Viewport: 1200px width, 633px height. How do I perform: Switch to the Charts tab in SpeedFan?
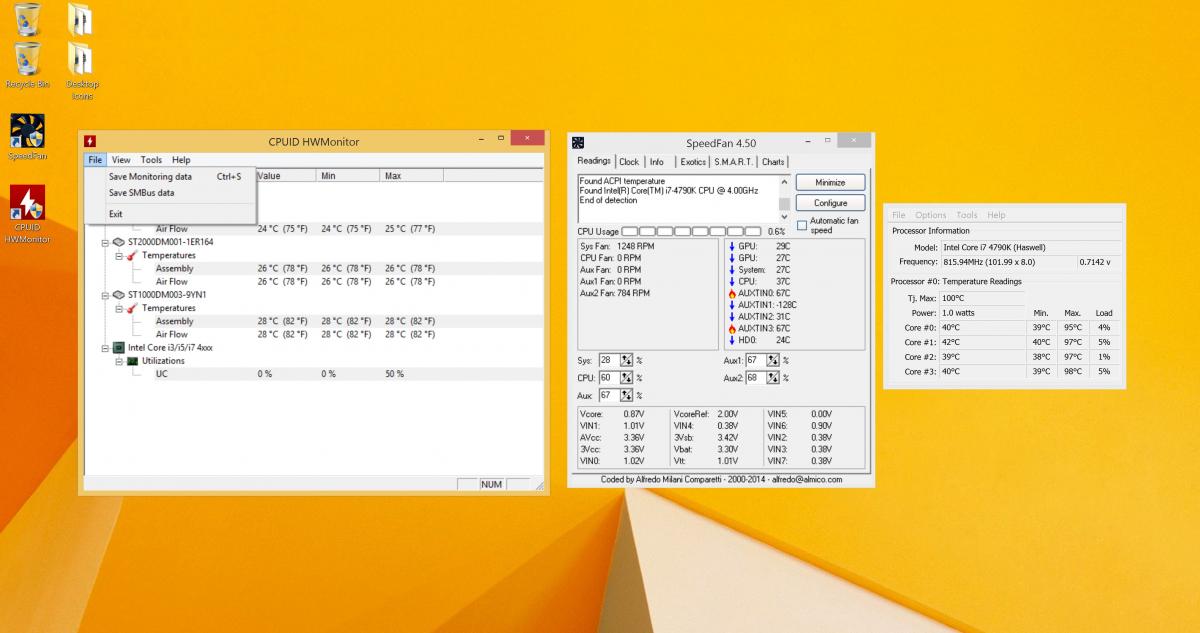pyautogui.click(x=773, y=162)
